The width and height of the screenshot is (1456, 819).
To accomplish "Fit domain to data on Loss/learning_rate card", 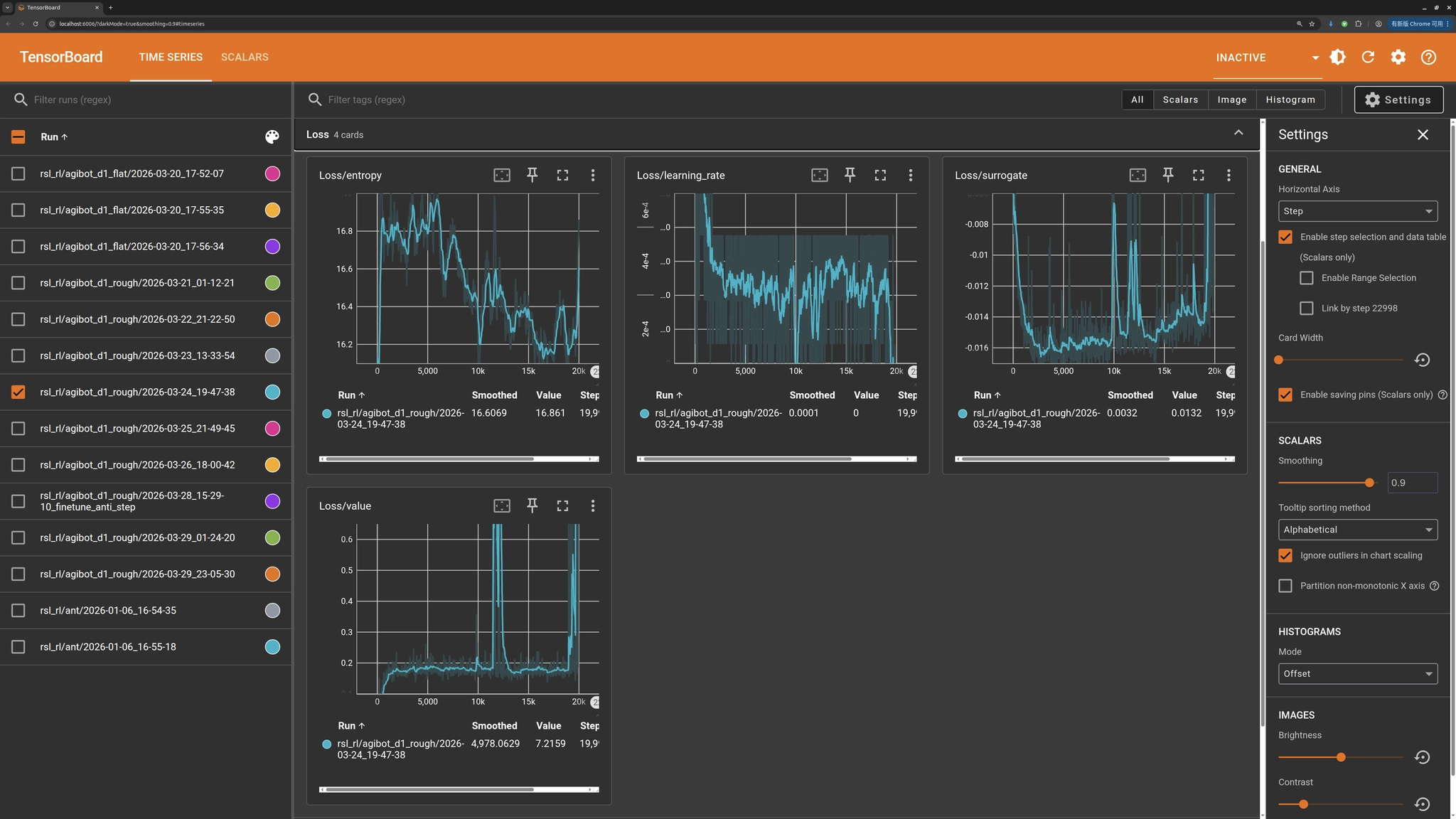I will [820, 175].
